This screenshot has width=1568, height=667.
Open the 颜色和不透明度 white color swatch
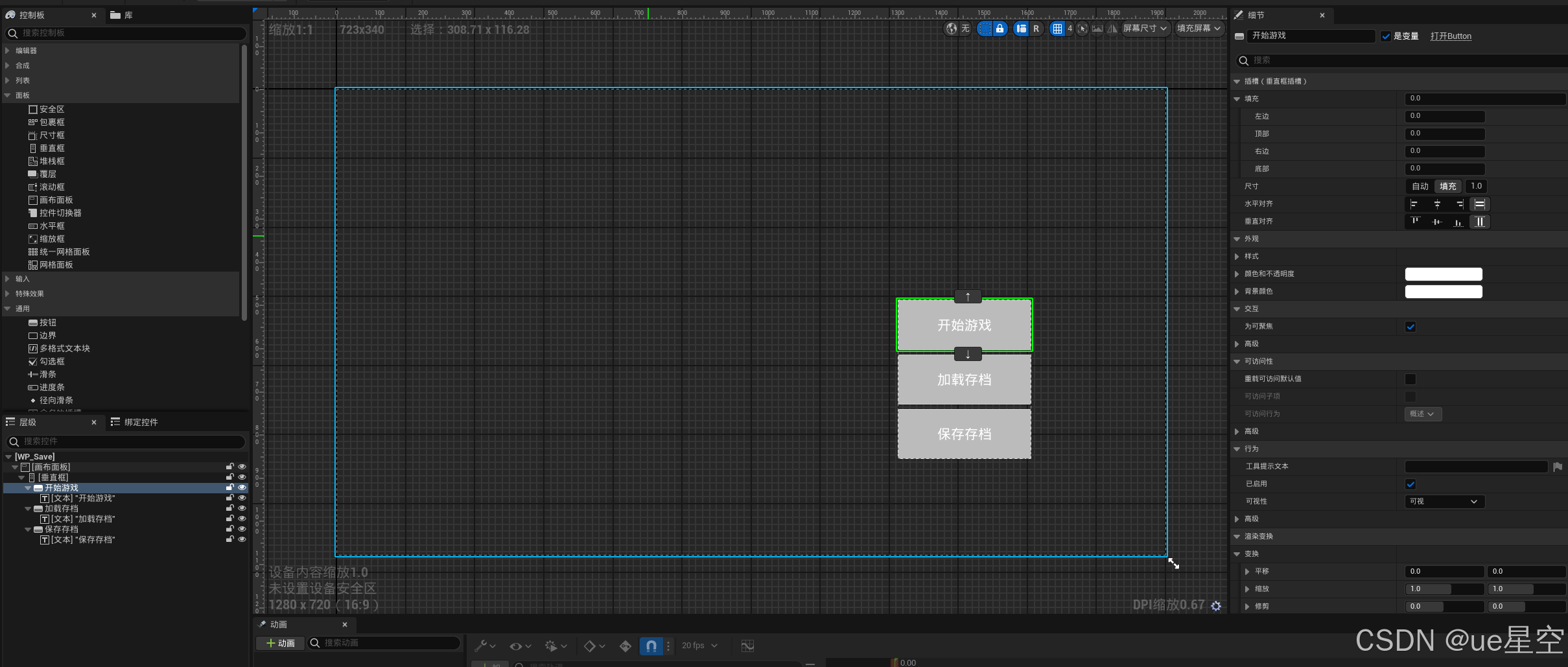tap(1444, 274)
